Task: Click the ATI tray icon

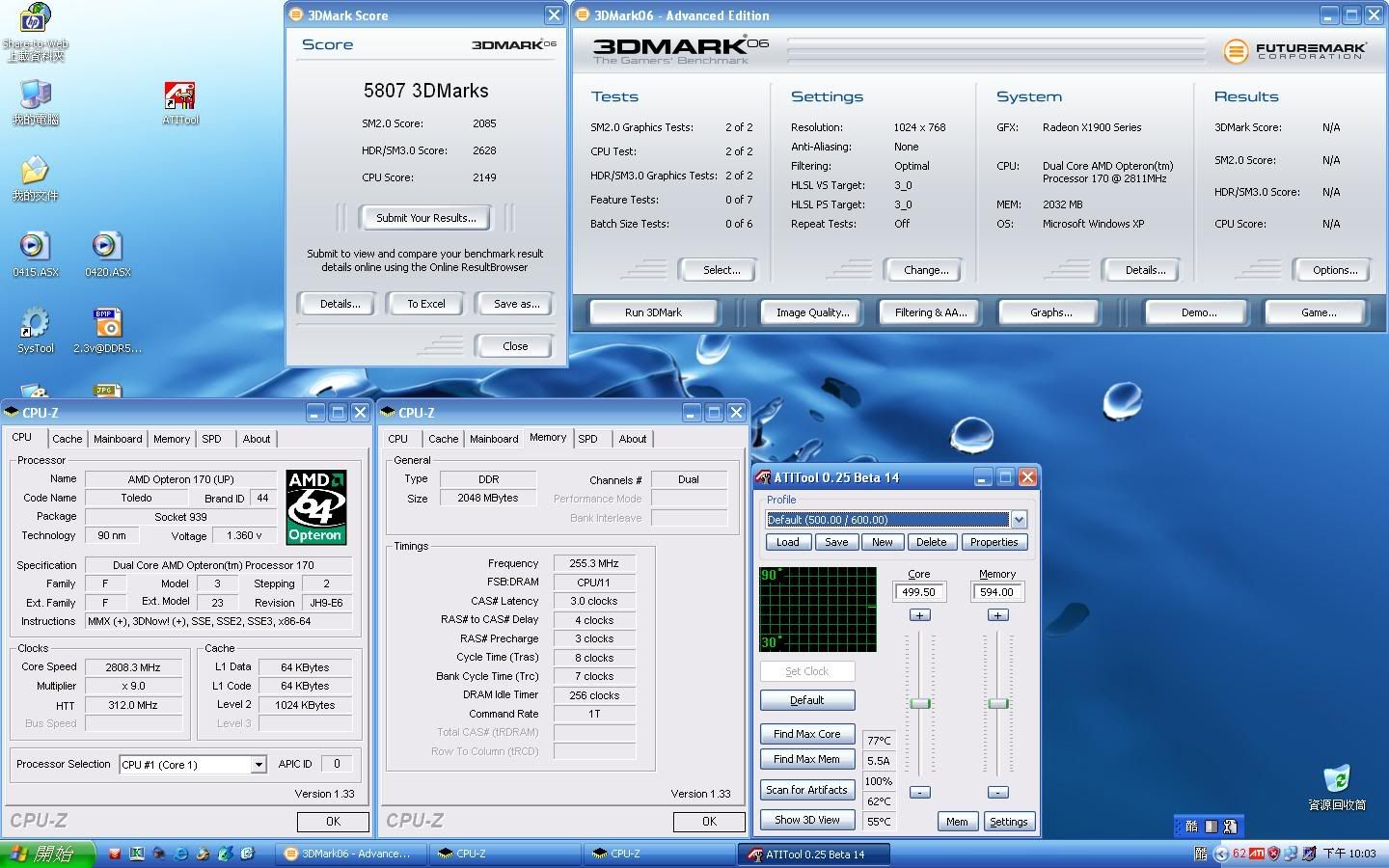Action: click(1257, 854)
